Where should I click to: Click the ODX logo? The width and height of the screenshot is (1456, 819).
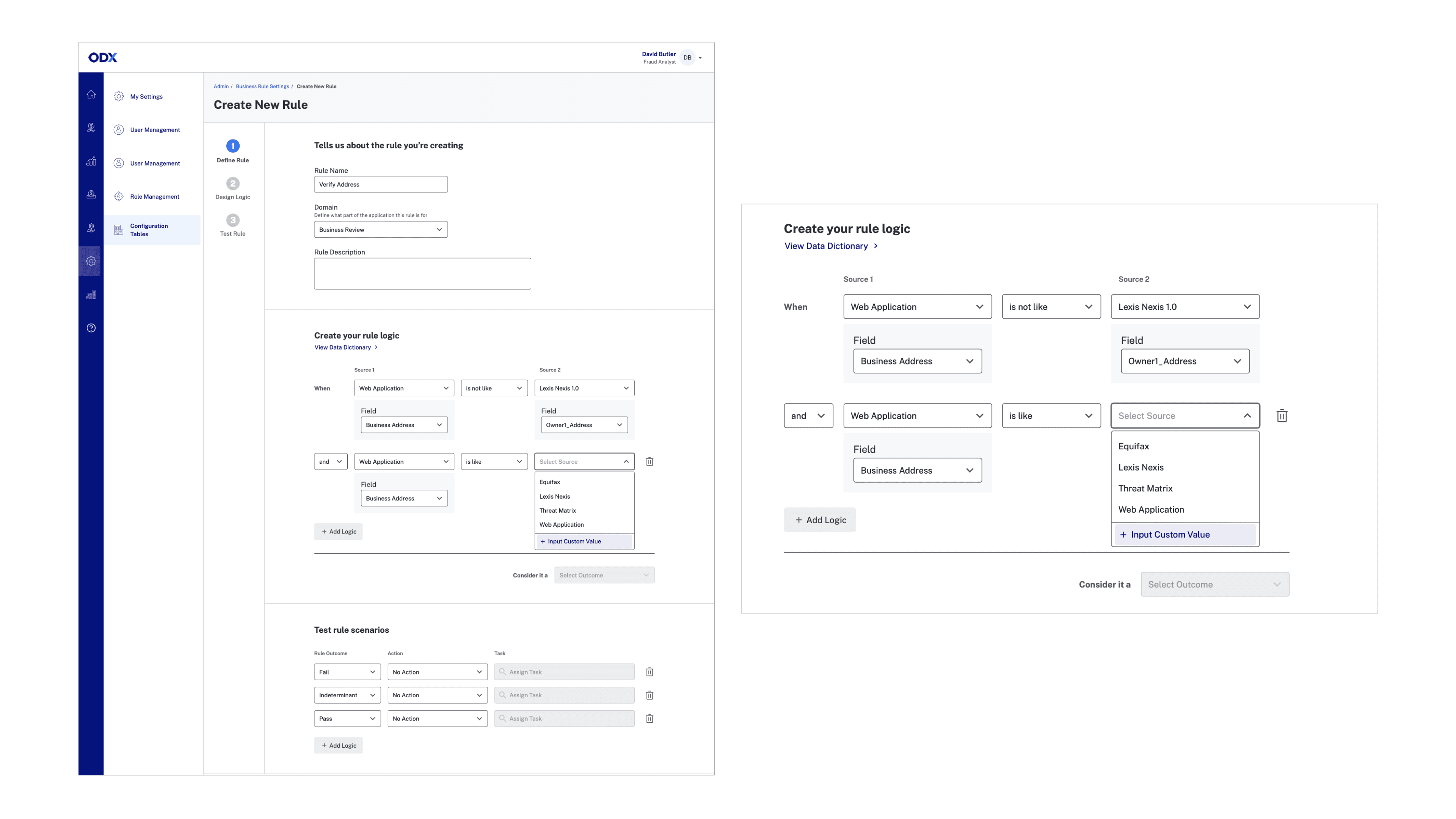pos(103,57)
